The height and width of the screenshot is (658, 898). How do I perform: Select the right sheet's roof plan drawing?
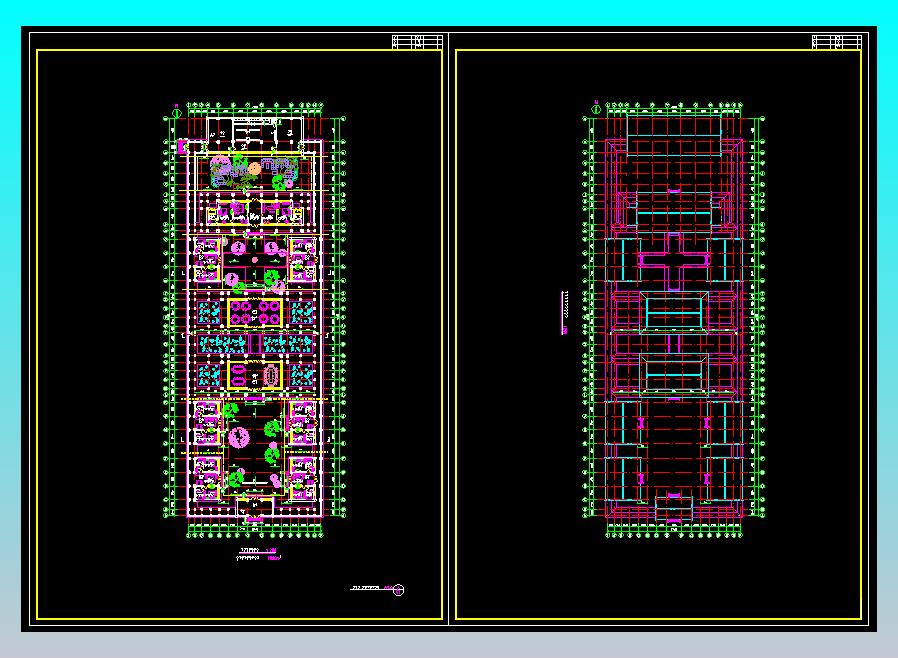674,321
